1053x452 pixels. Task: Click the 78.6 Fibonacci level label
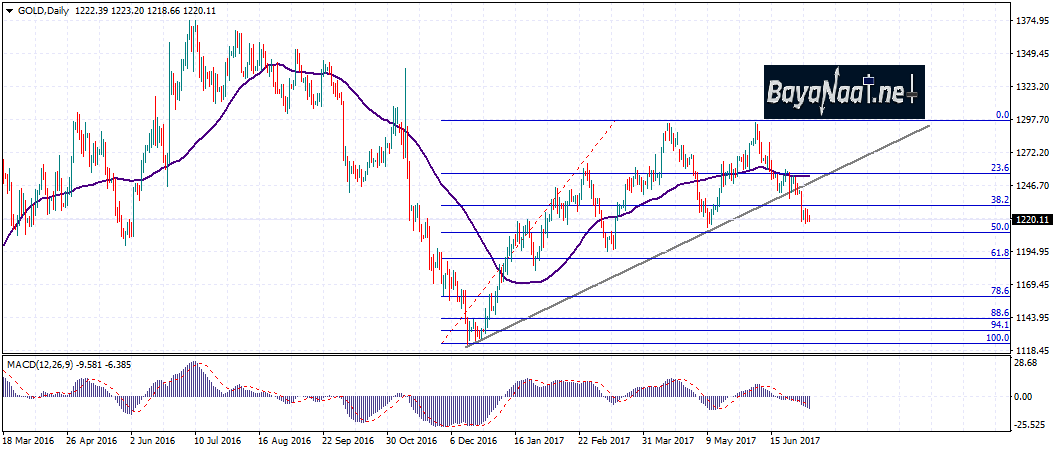click(999, 291)
